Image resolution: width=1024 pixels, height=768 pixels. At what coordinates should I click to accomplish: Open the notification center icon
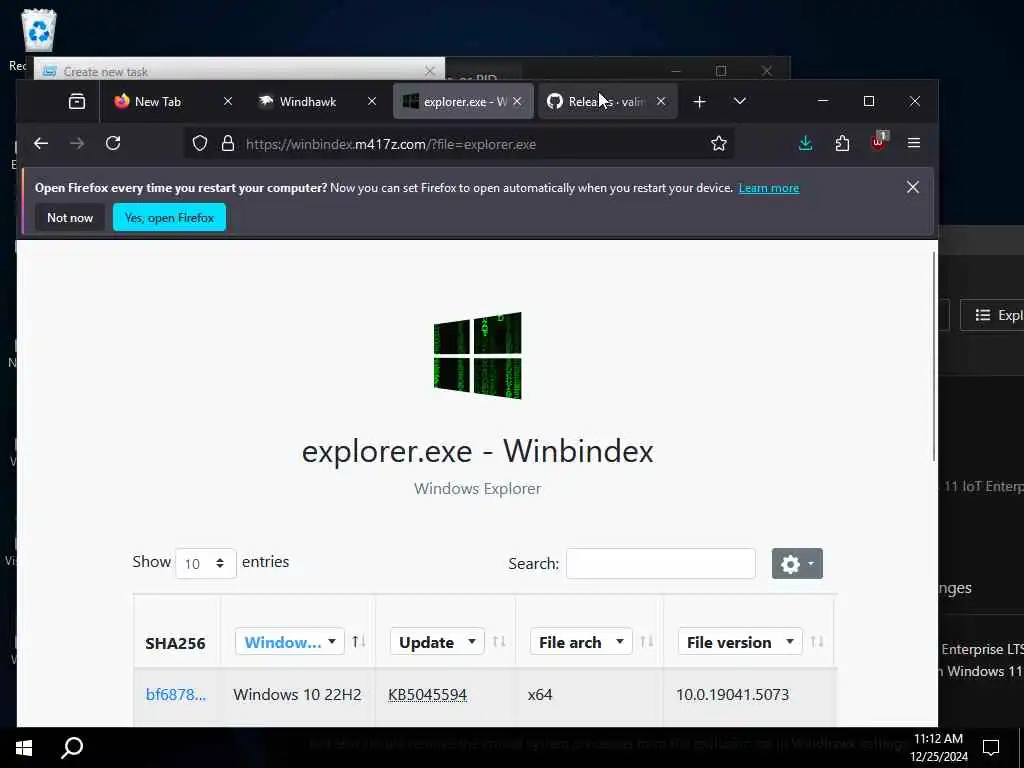pos(991,747)
